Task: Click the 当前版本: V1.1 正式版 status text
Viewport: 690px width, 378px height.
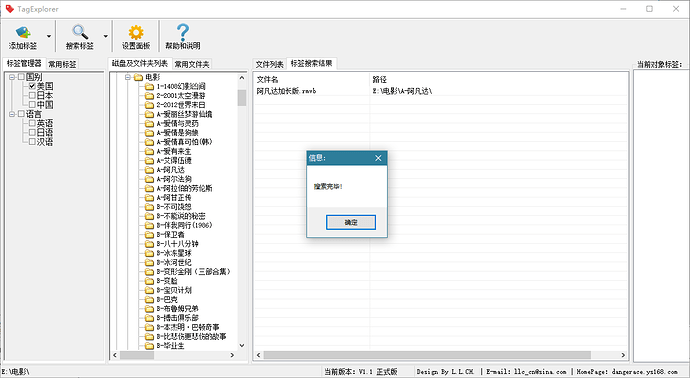Action: point(361,372)
